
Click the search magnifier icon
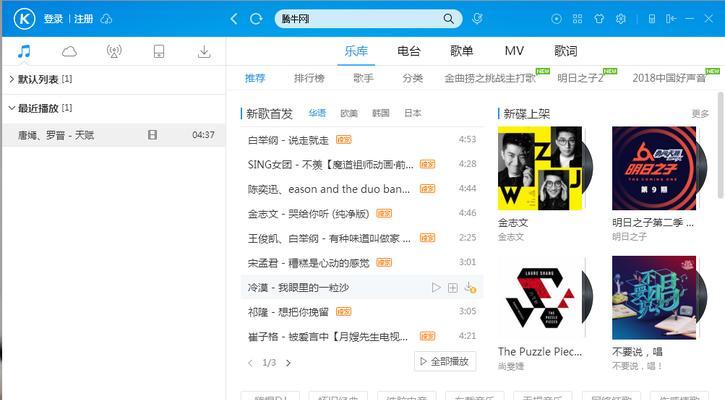click(449, 19)
